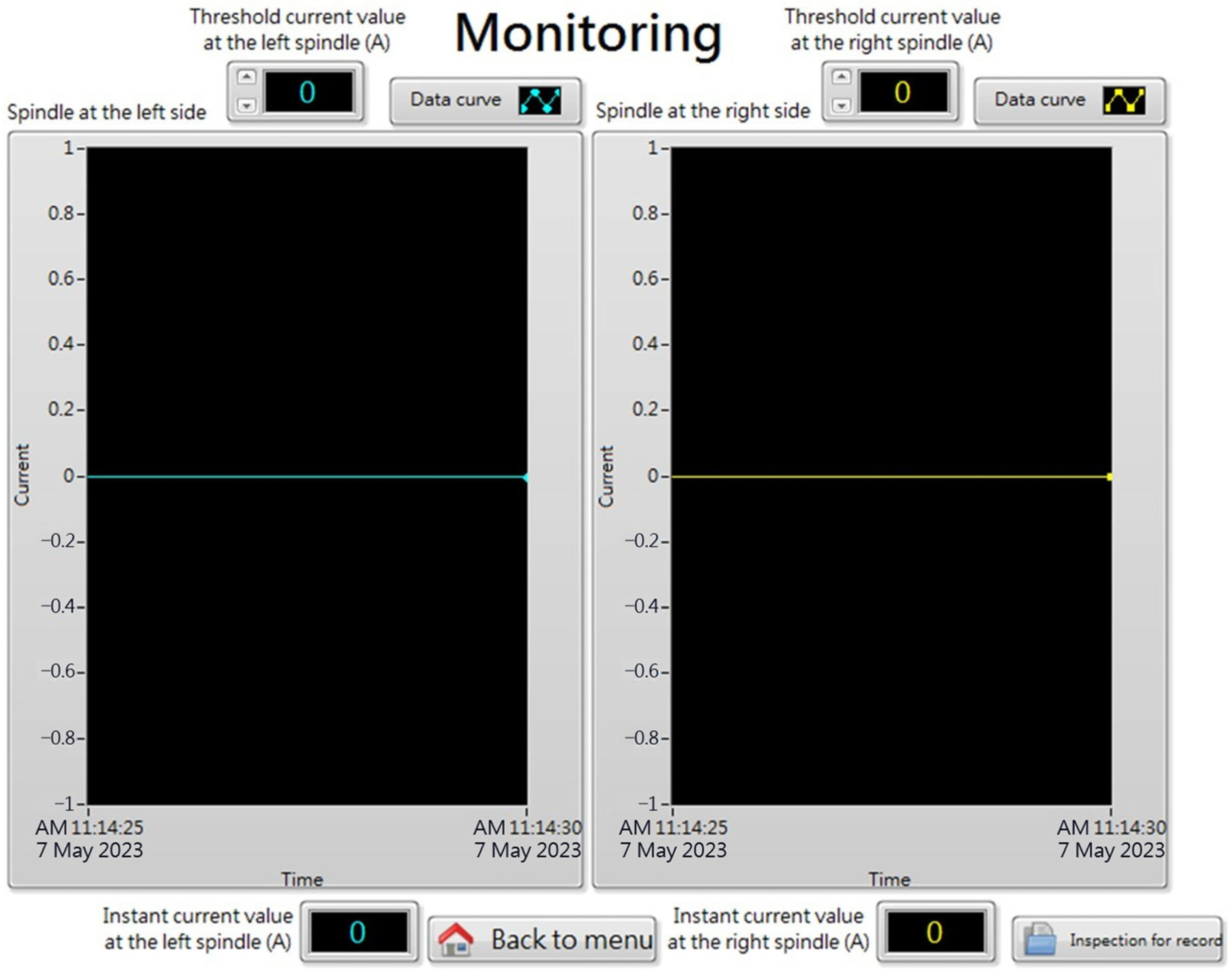Increment left spindle threshold current value
1232x973 pixels.
[247, 77]
